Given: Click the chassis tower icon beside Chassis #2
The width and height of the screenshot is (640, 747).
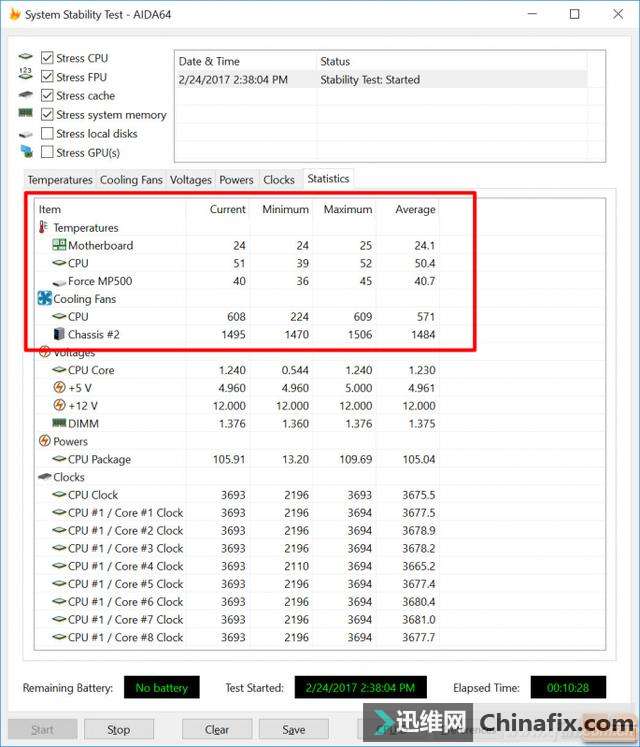Looking at the screenshot, I should tap(59, 333).
